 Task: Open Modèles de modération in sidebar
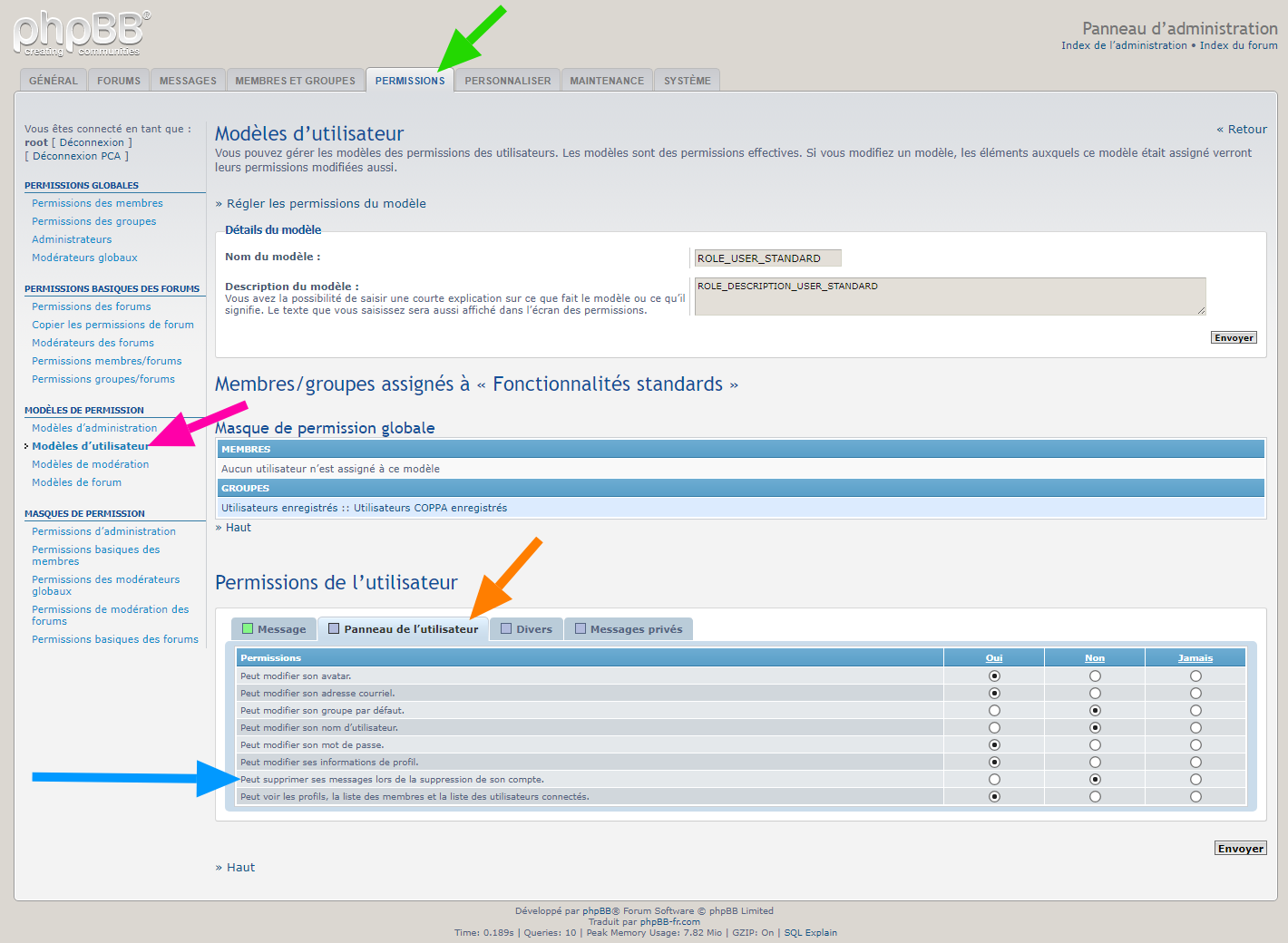click(90, 464)
